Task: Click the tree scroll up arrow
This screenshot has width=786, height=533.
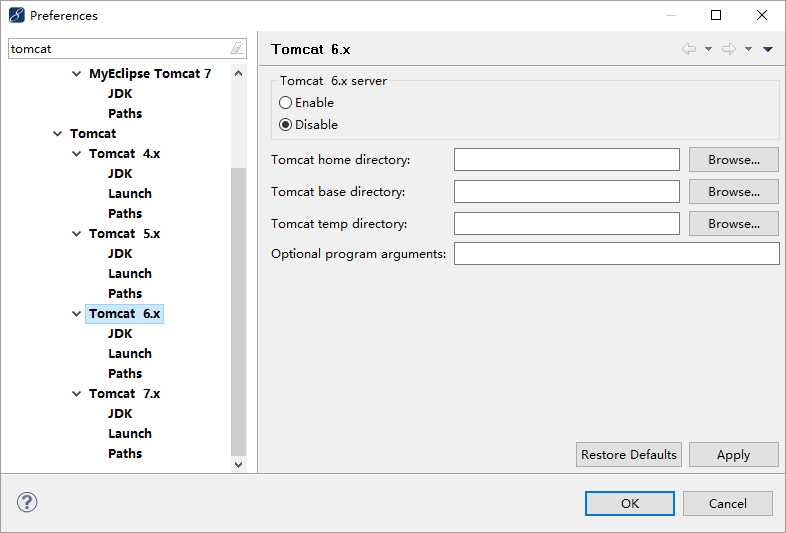Action: click(x=239, y=74)
